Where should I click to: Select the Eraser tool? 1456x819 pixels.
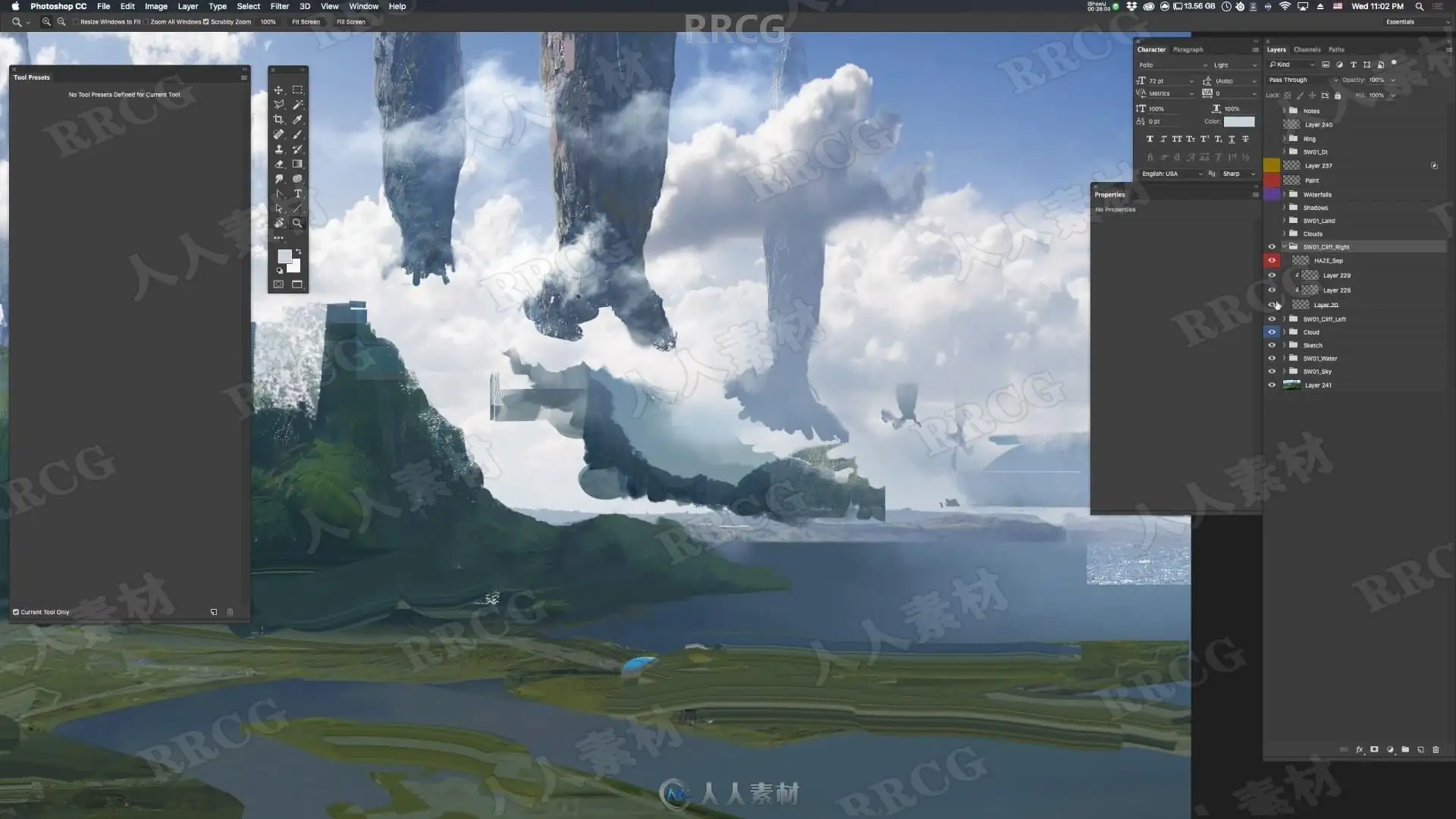coord(278,164)
